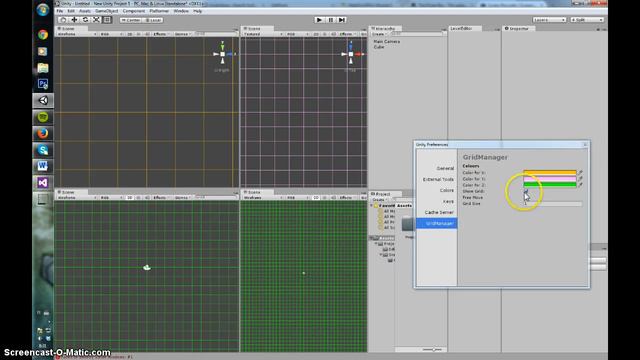Image resolution: width=640 pixels, height=360 pixels.
Task: Open the Wireframe shading dropdown in bottom-left Scene
Action: click(76, 198)
